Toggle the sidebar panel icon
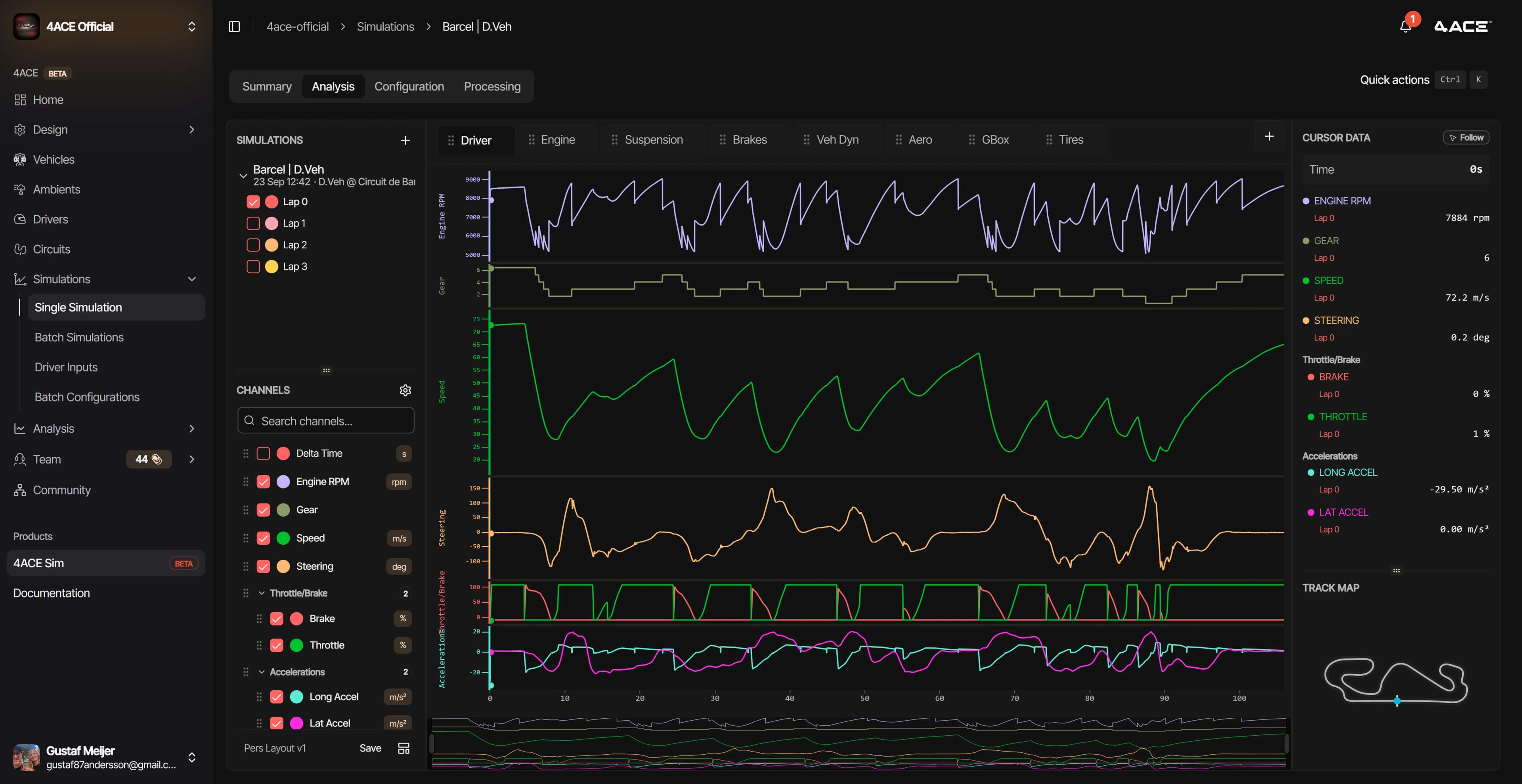Image resolution: width=1522 pixels, height=784 pixels. [234, 27]
